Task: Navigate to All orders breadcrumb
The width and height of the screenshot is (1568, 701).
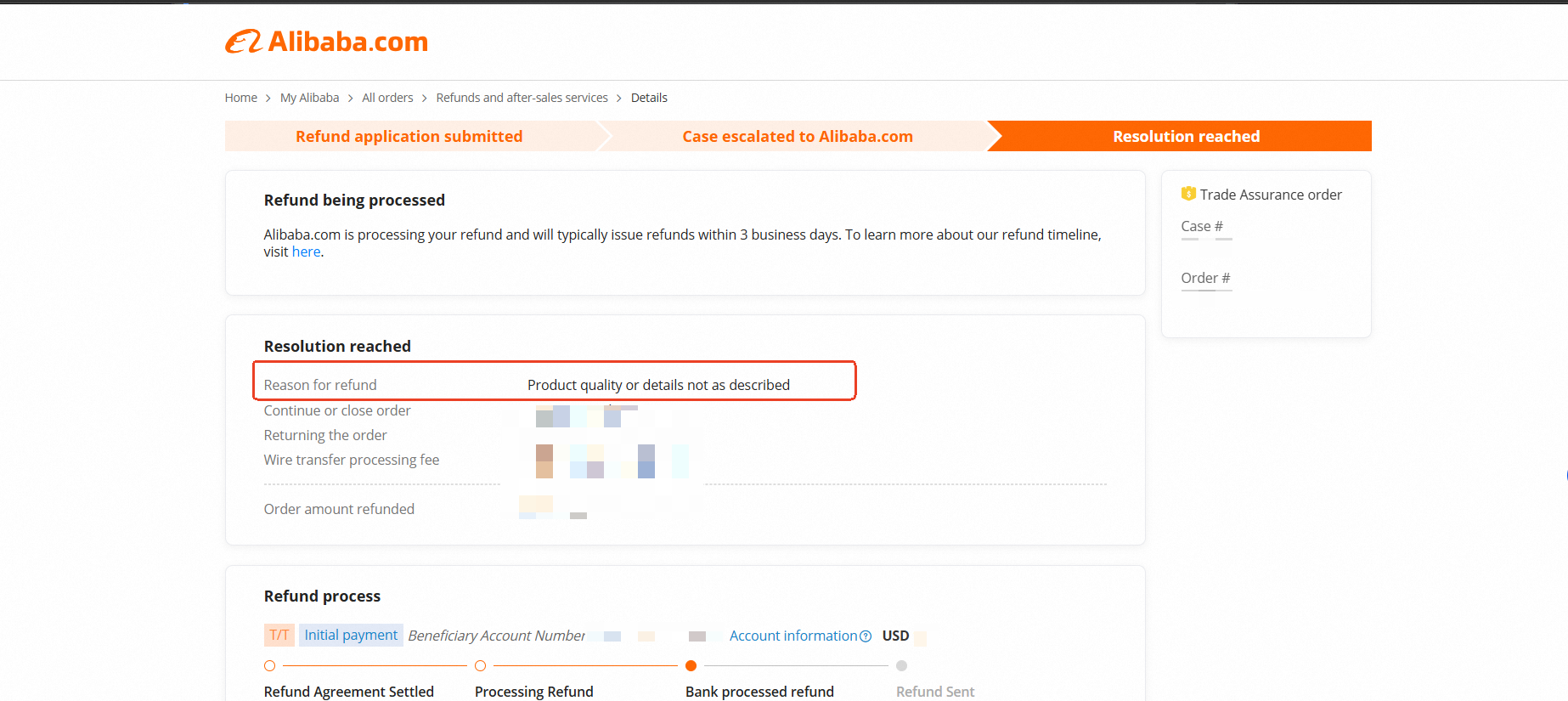Action: coord(387,98)
